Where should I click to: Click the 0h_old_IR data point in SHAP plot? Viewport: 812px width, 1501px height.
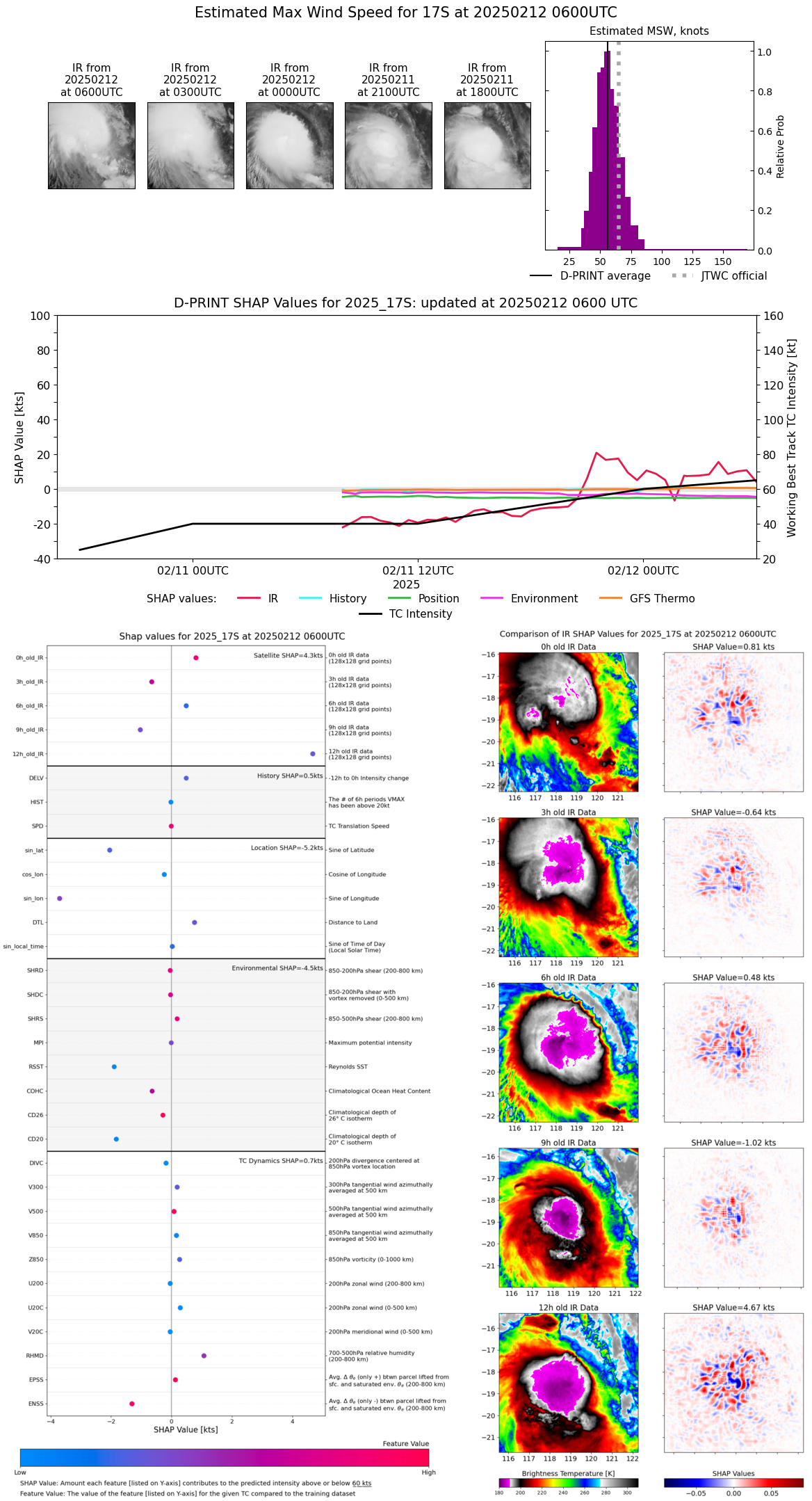click(x=196, y=657)
